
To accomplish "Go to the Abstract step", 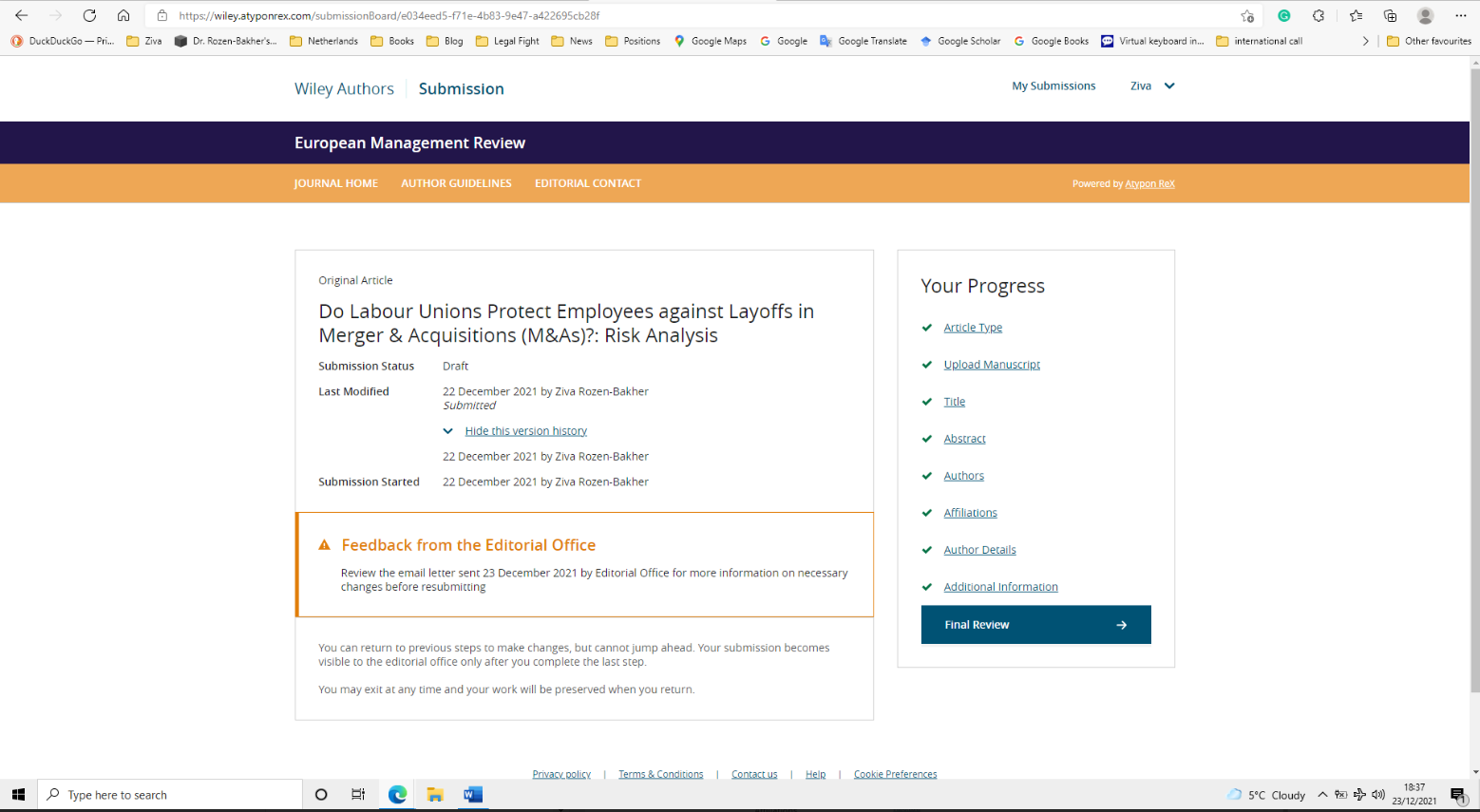I will click(964, 439).
